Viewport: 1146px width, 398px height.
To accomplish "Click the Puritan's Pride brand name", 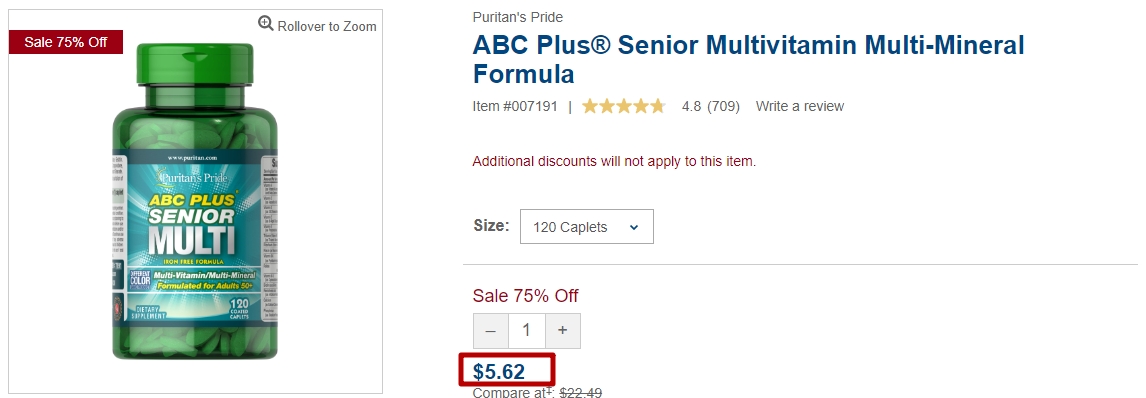I will [517, 18].
